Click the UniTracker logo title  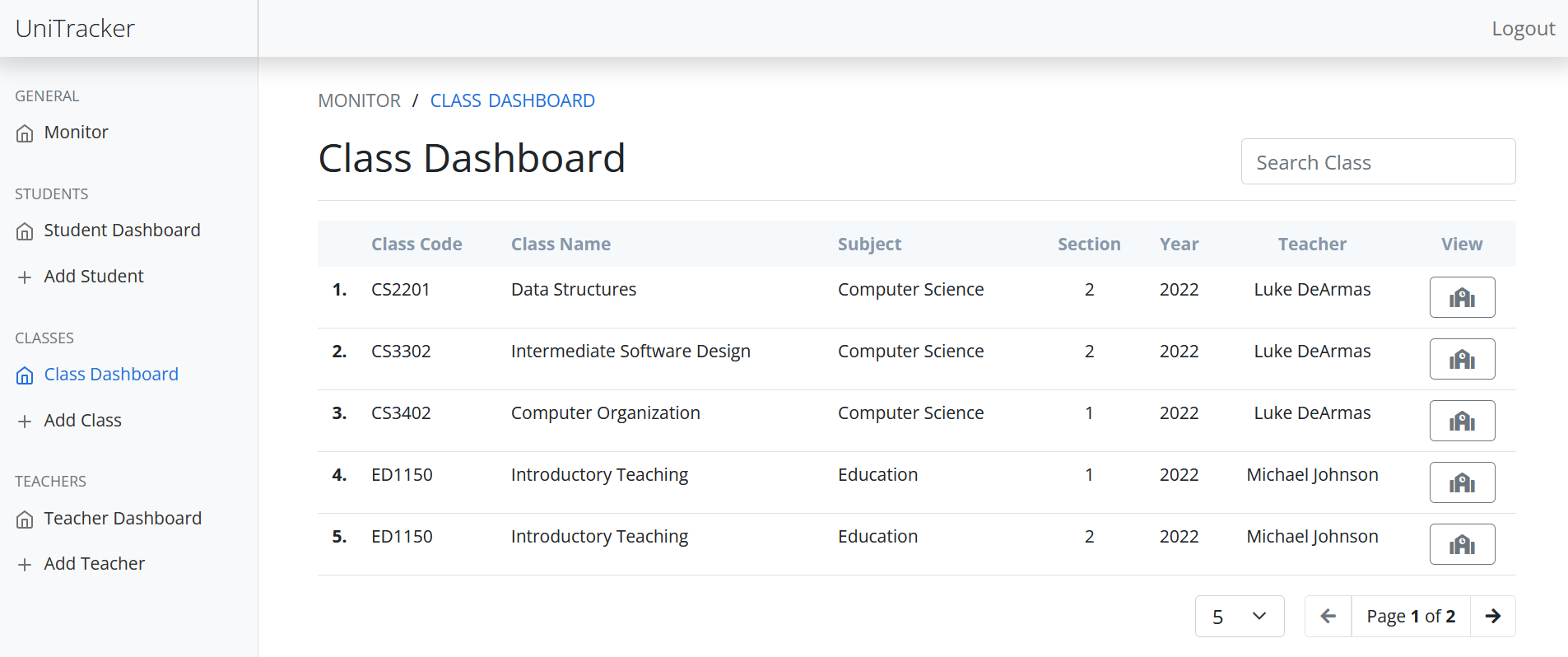click(75, 29)
